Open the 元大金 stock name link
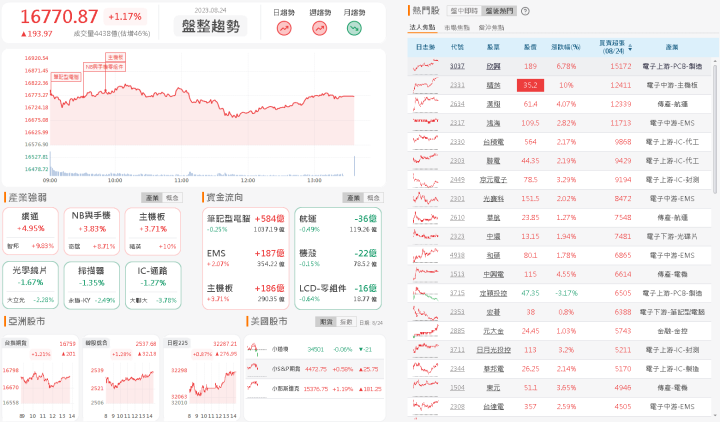This screenshot has width=720, height=422. coord(493,331)
